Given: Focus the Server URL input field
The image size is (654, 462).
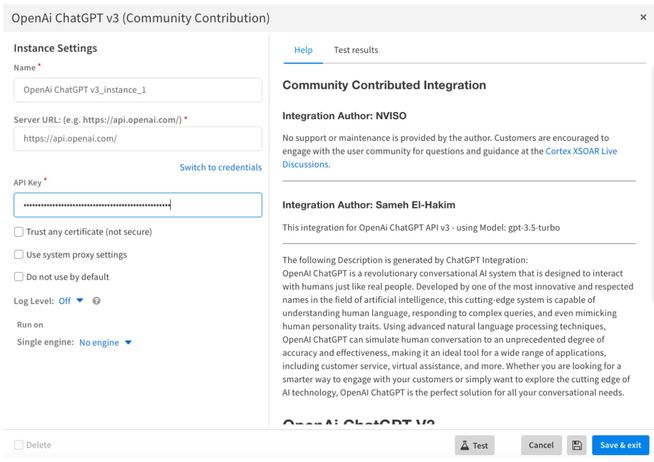Looking at the screenshot, I should click(138, 139).
